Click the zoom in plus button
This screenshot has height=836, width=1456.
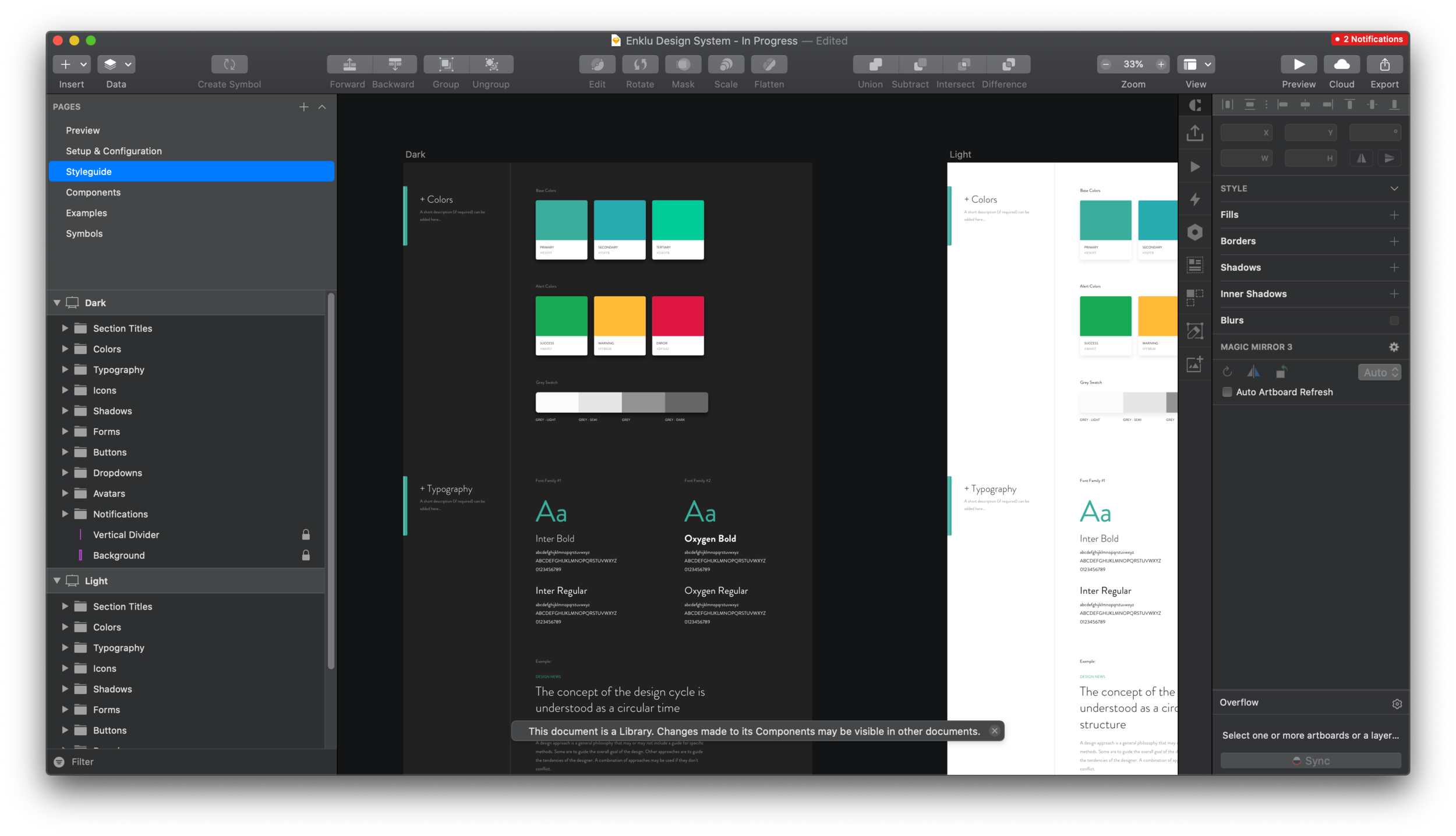(1161, 65)
